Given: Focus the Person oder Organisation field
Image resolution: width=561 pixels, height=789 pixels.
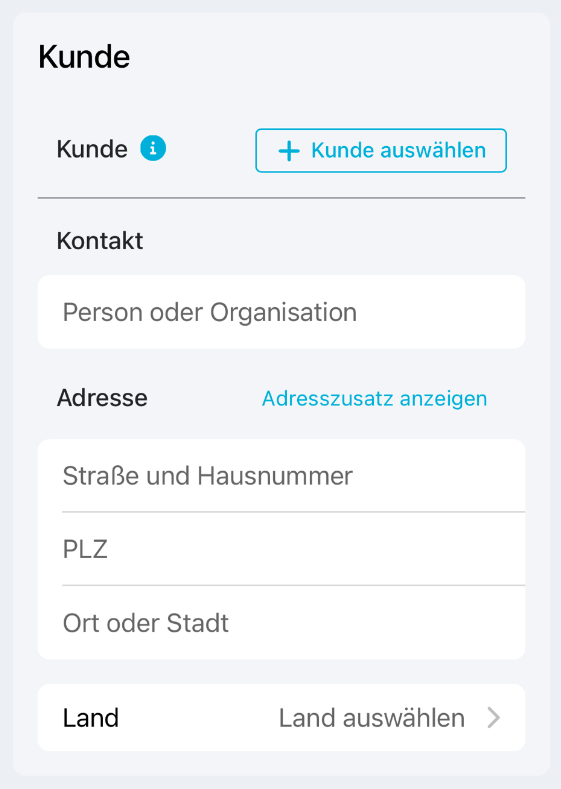Looking at the screenshot, I should (281, 312).
